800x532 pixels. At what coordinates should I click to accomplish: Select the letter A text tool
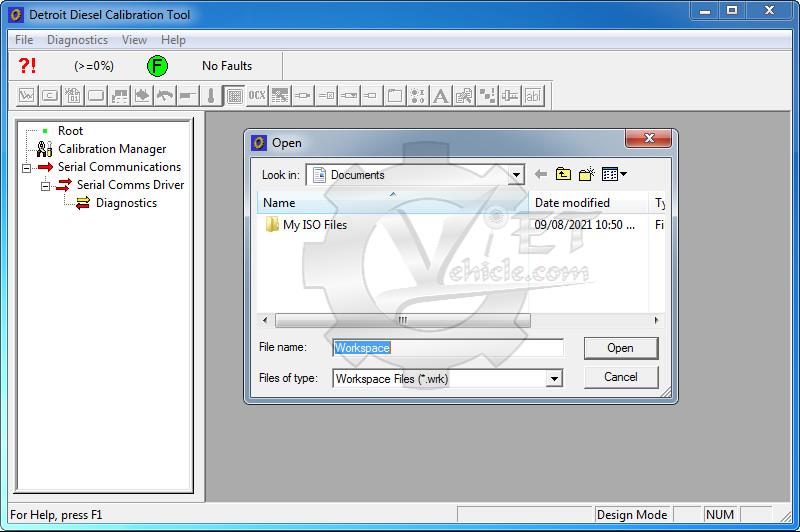pyautogui.click(x=441, y=96)
